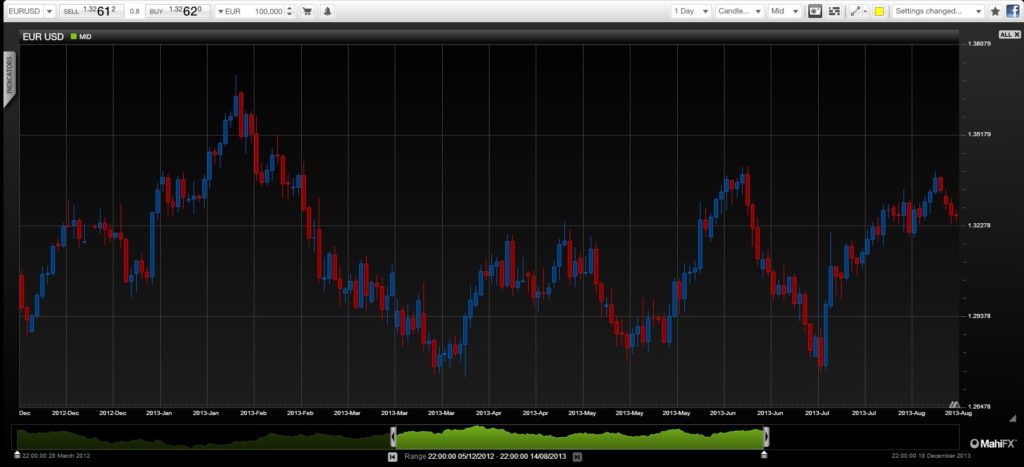The width and height of the screenshot is (1024, 467).
Task: Click the 1.32278 price axis label
Action: [x=979, y=225]
